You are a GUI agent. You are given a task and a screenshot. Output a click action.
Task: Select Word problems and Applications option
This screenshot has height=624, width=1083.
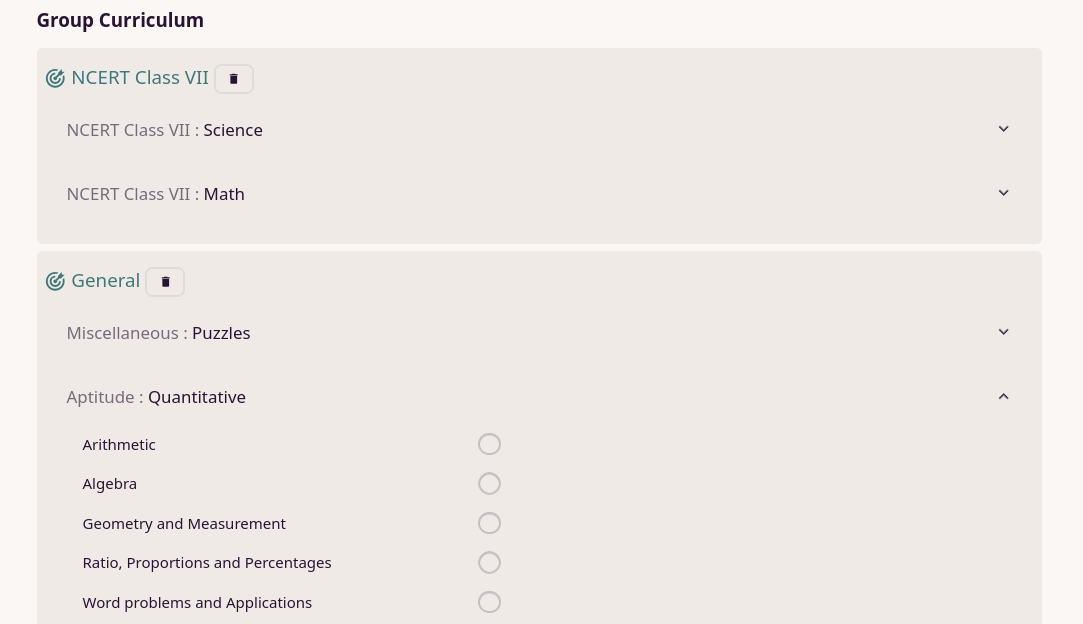489,602
